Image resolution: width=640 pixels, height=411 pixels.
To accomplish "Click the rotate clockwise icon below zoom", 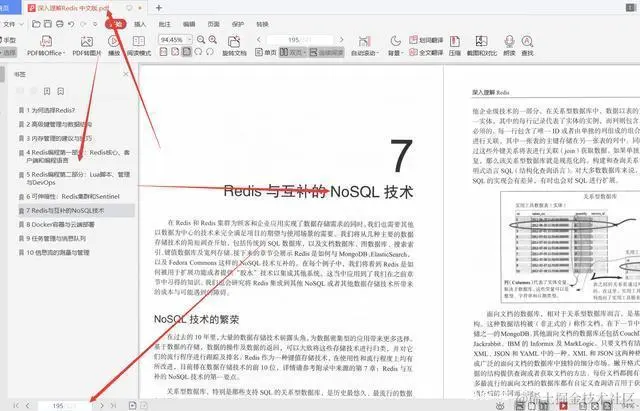I will point(210,52).
